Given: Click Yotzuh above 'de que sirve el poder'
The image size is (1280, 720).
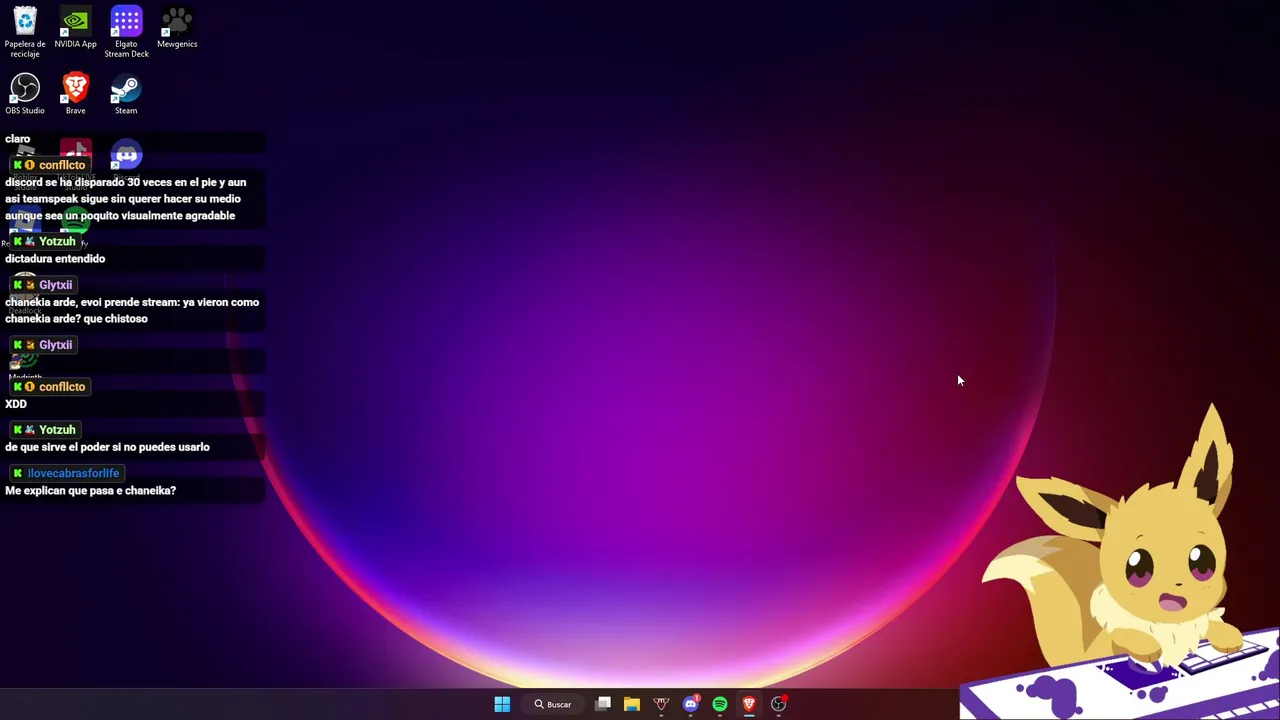Looking at the screenshot, I should (x=57, y=429).
